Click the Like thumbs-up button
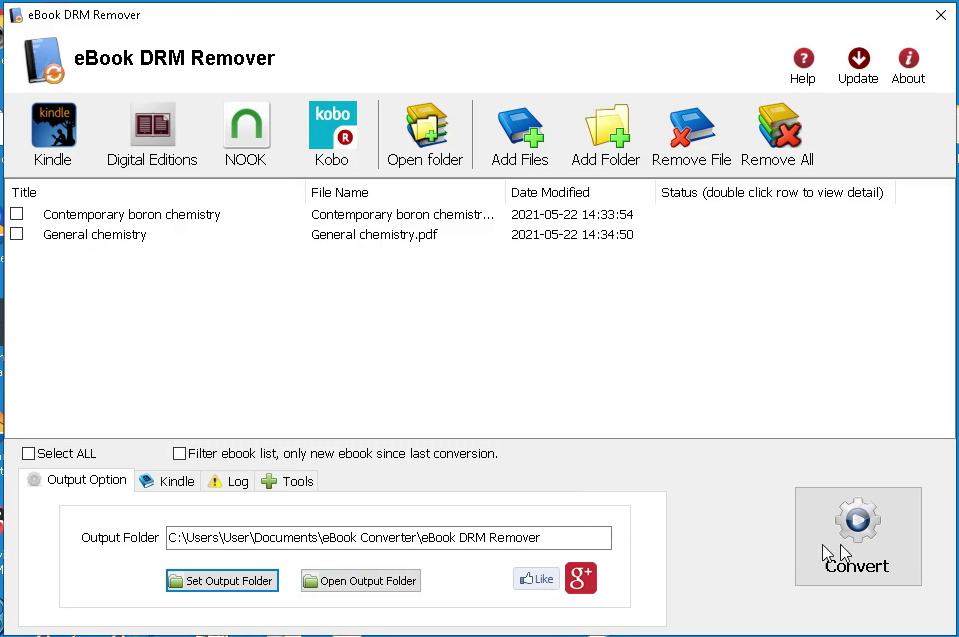Image resolution: width=959 pixels, height=637 pixels. [x=536, y=578]
